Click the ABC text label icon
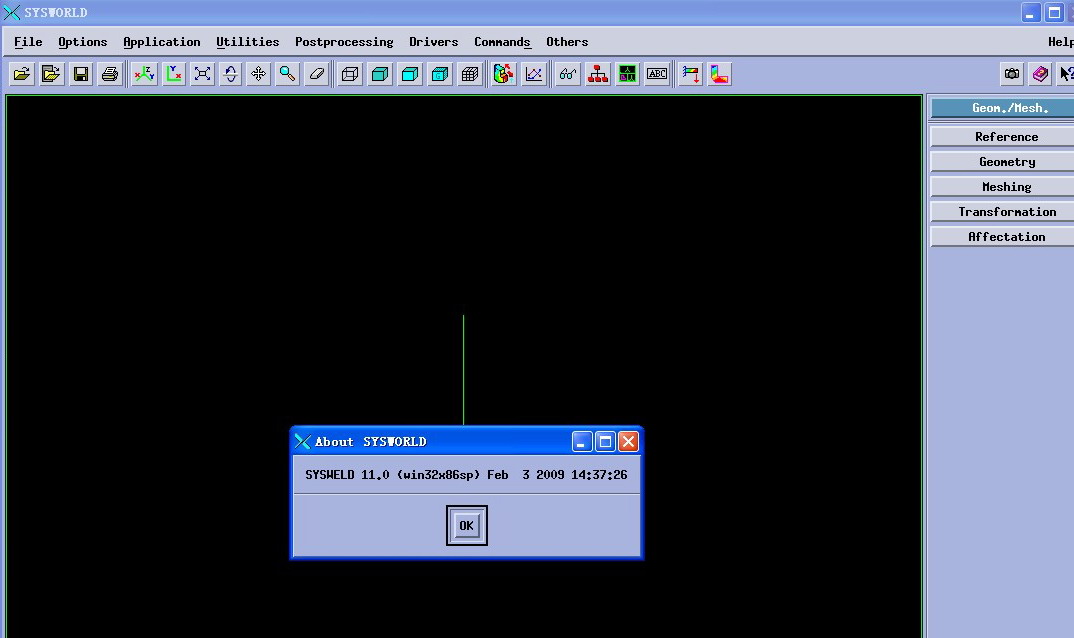 tap(657, 74)
